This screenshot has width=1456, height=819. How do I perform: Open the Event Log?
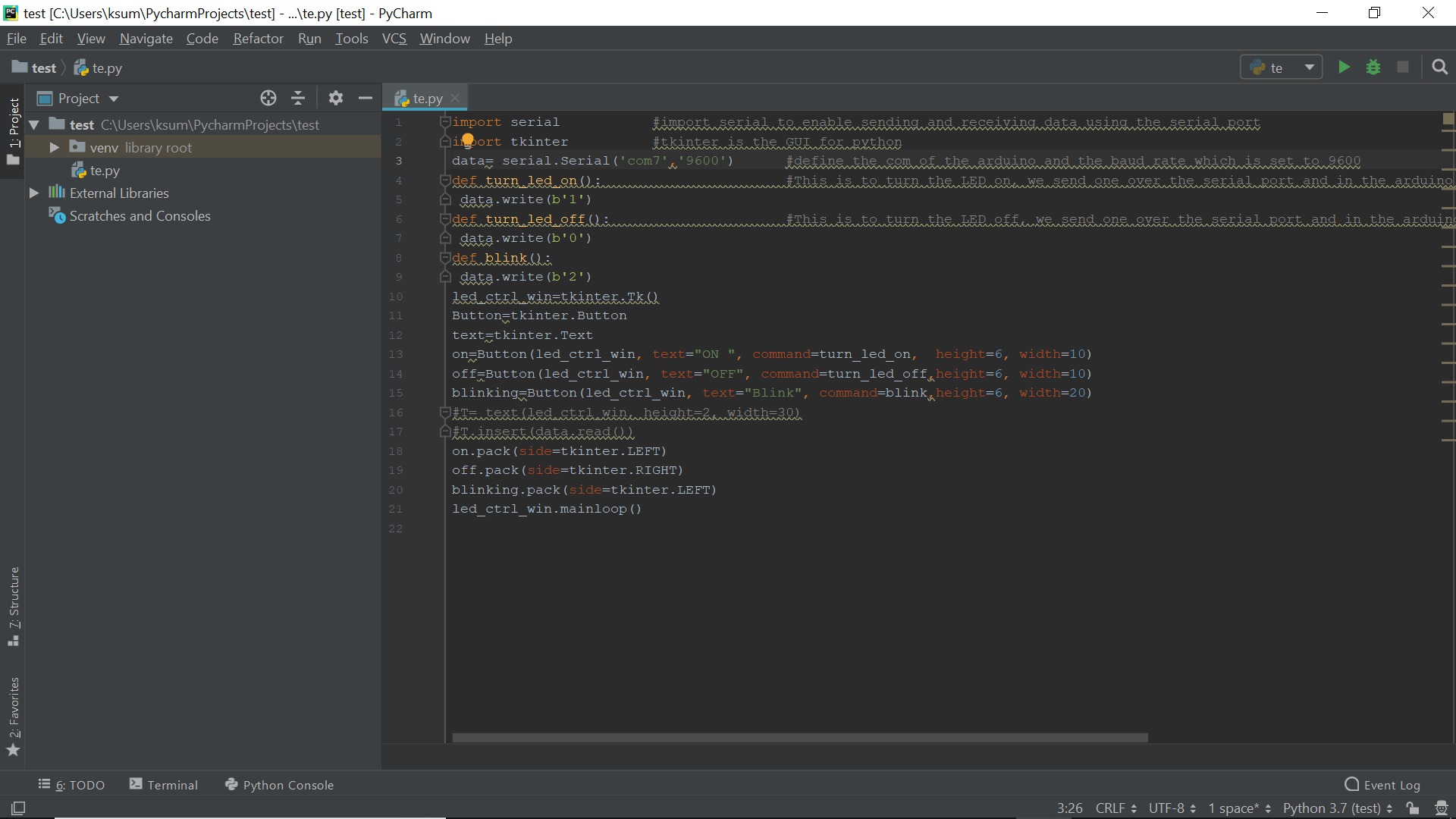coord(1382,785)
